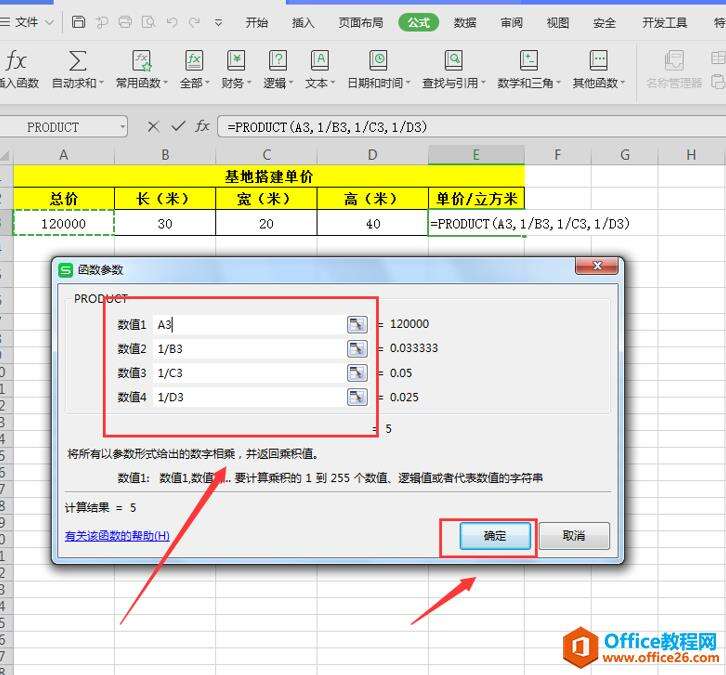Click the Insert Function fx icon in ribbon

[16, 61]
